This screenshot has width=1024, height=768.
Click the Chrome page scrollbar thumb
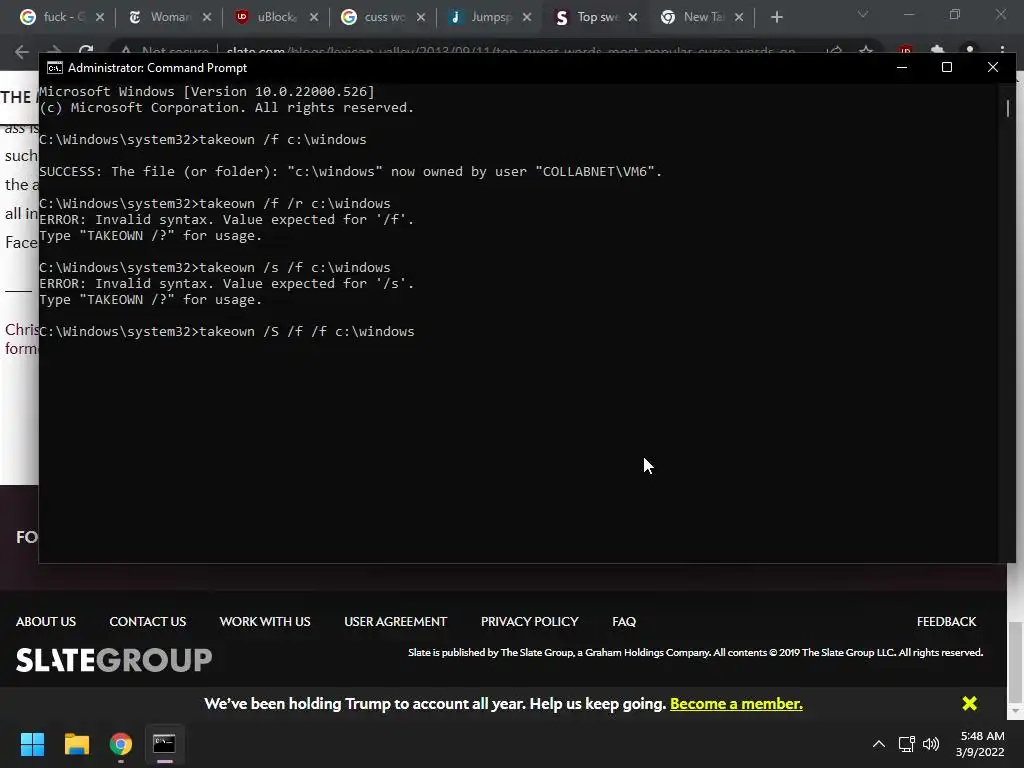coord(1015,661)
